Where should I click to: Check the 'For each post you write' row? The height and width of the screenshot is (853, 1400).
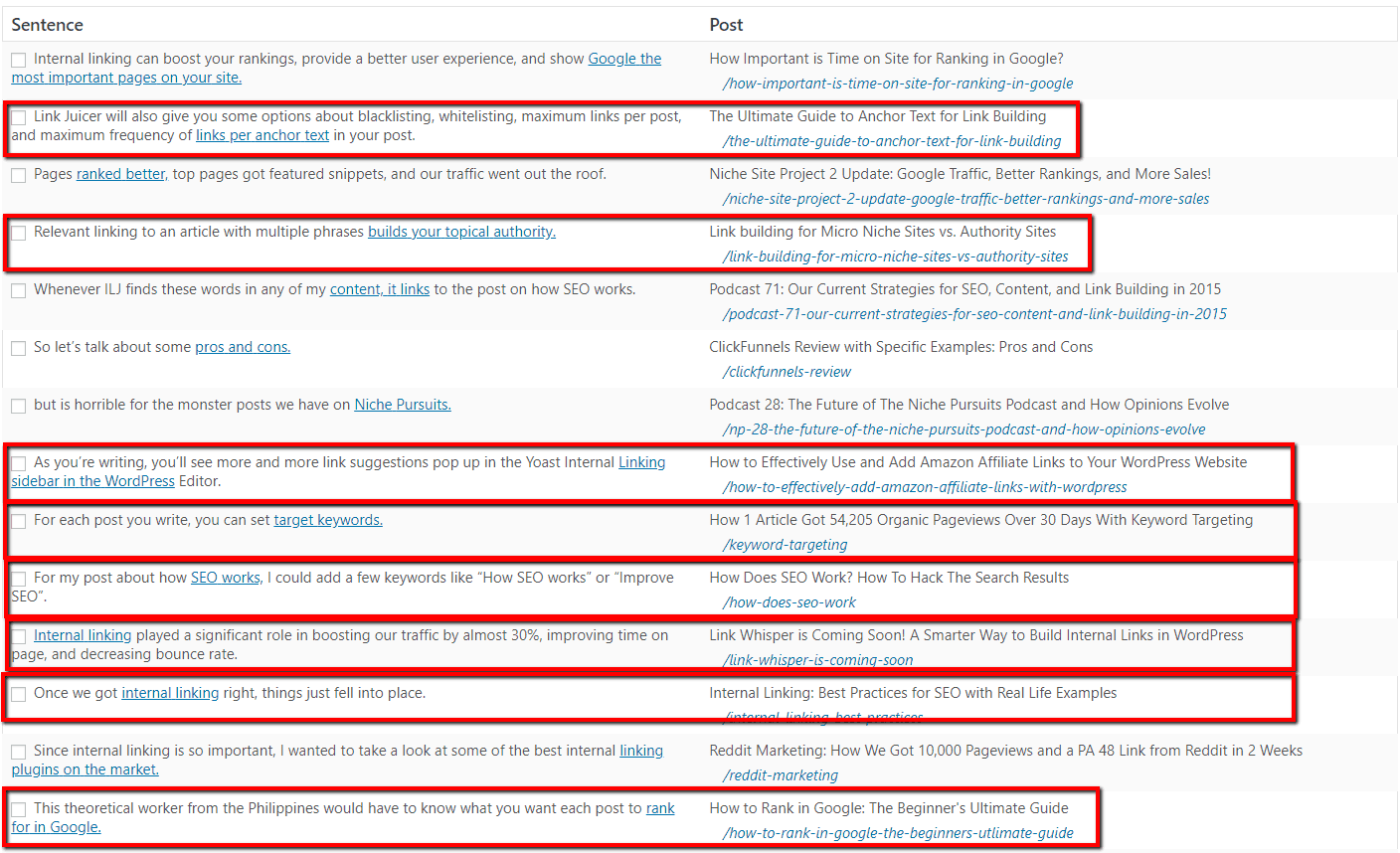tap(19, 521)
